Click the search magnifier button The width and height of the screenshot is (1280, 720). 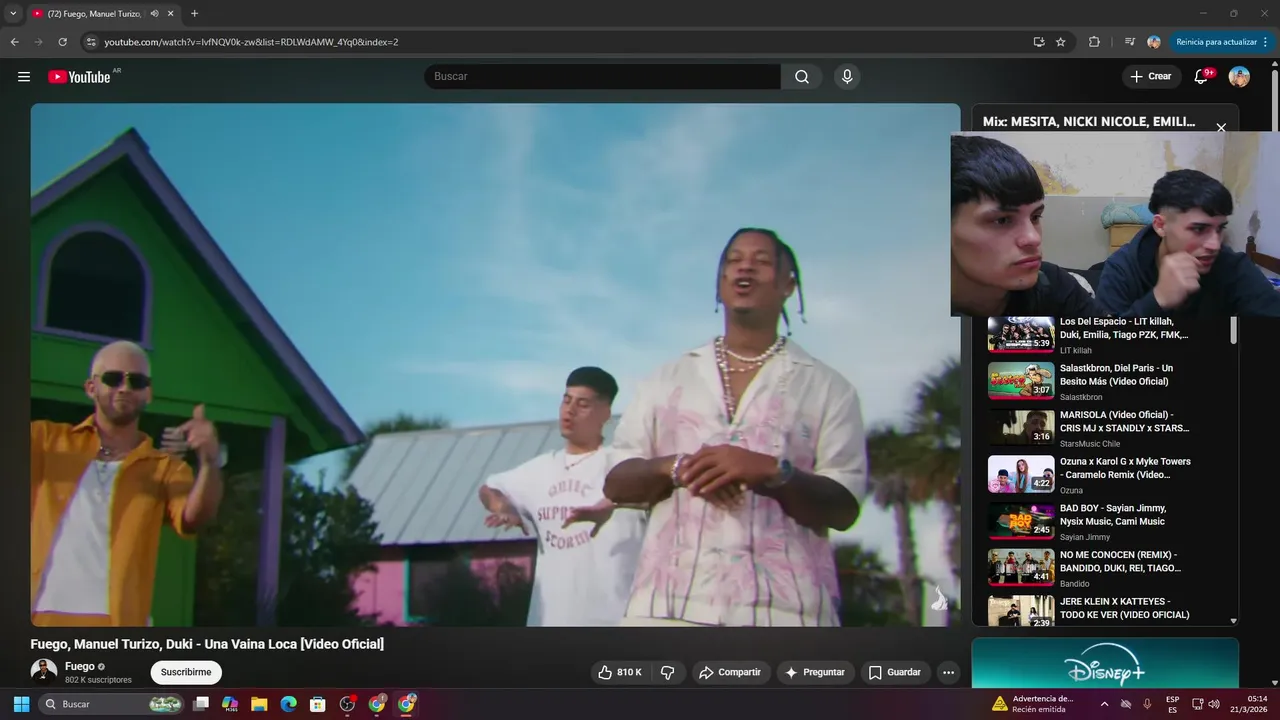click(802, 77)
